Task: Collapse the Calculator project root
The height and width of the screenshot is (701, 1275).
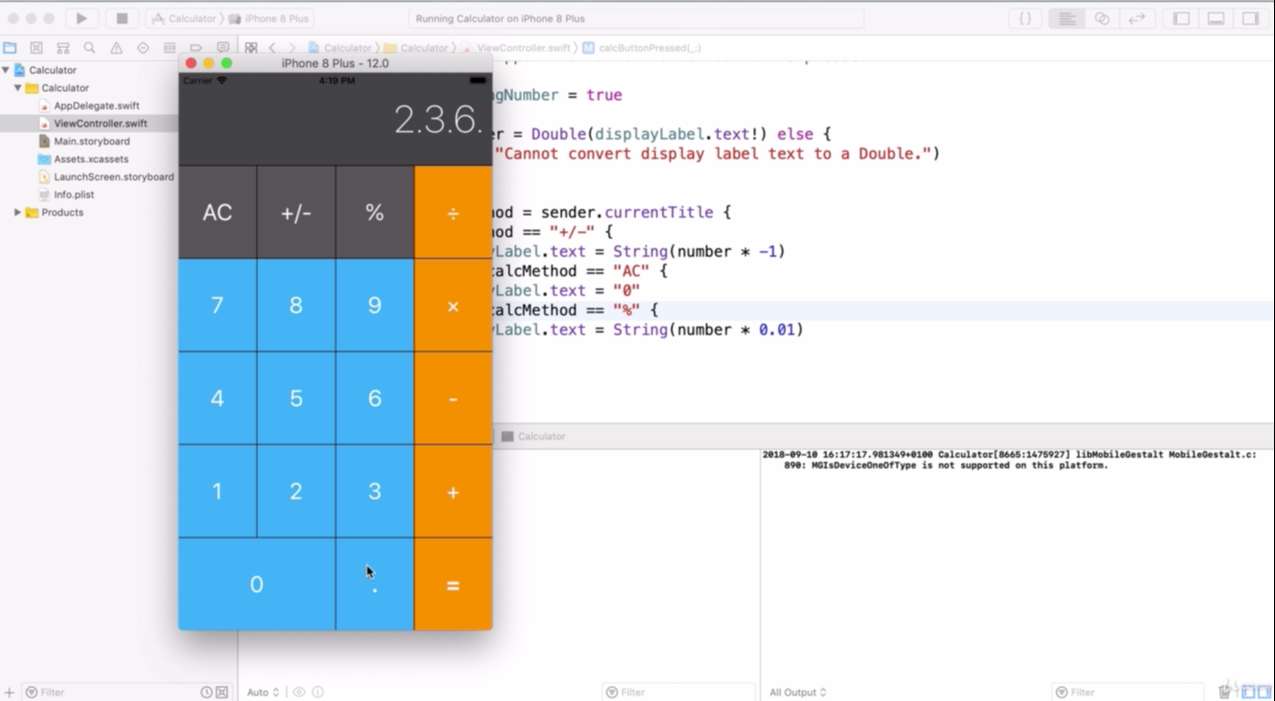Action: (x=6, y=70)
